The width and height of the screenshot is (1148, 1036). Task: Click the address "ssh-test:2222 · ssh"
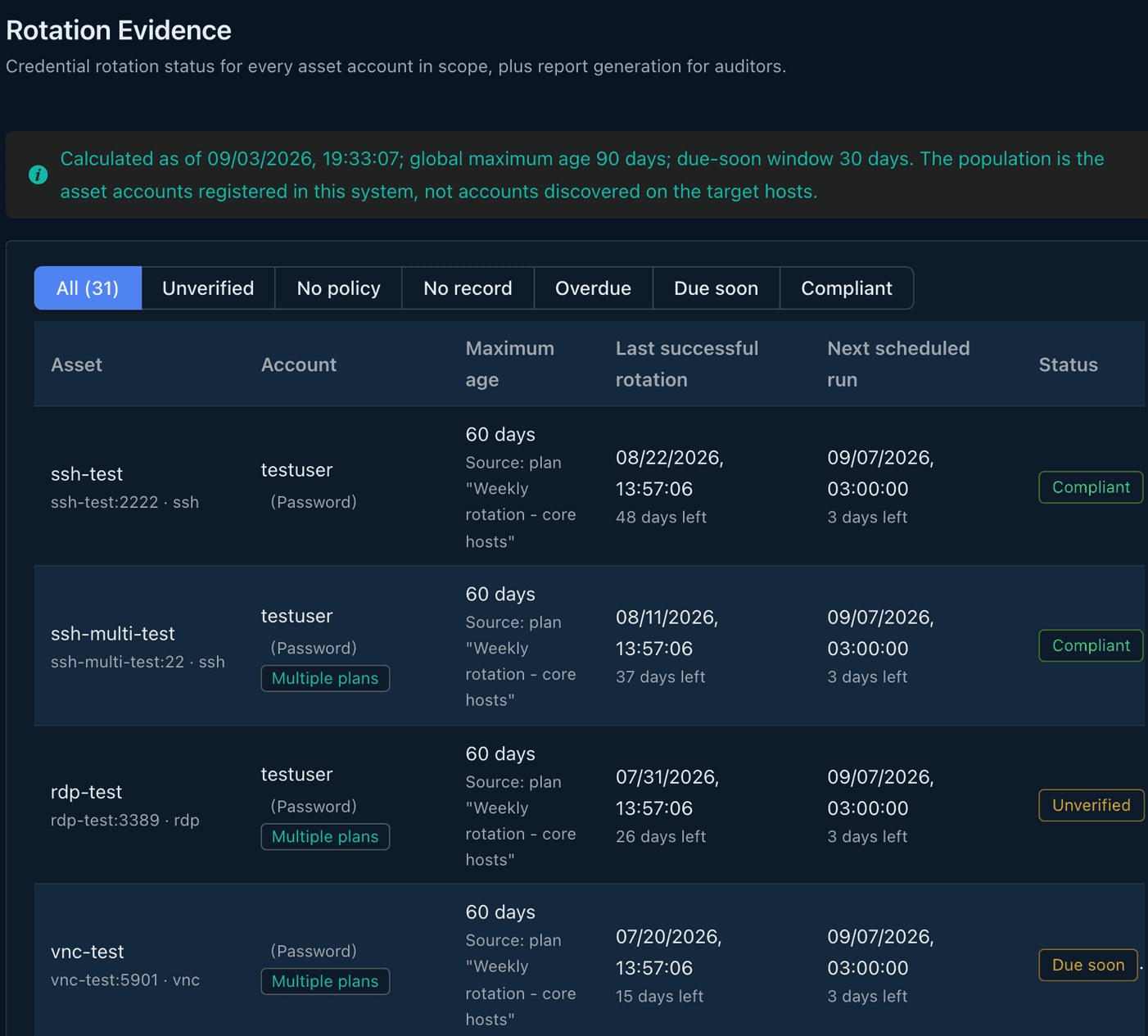pyautogui.click(x=125, y=502)
